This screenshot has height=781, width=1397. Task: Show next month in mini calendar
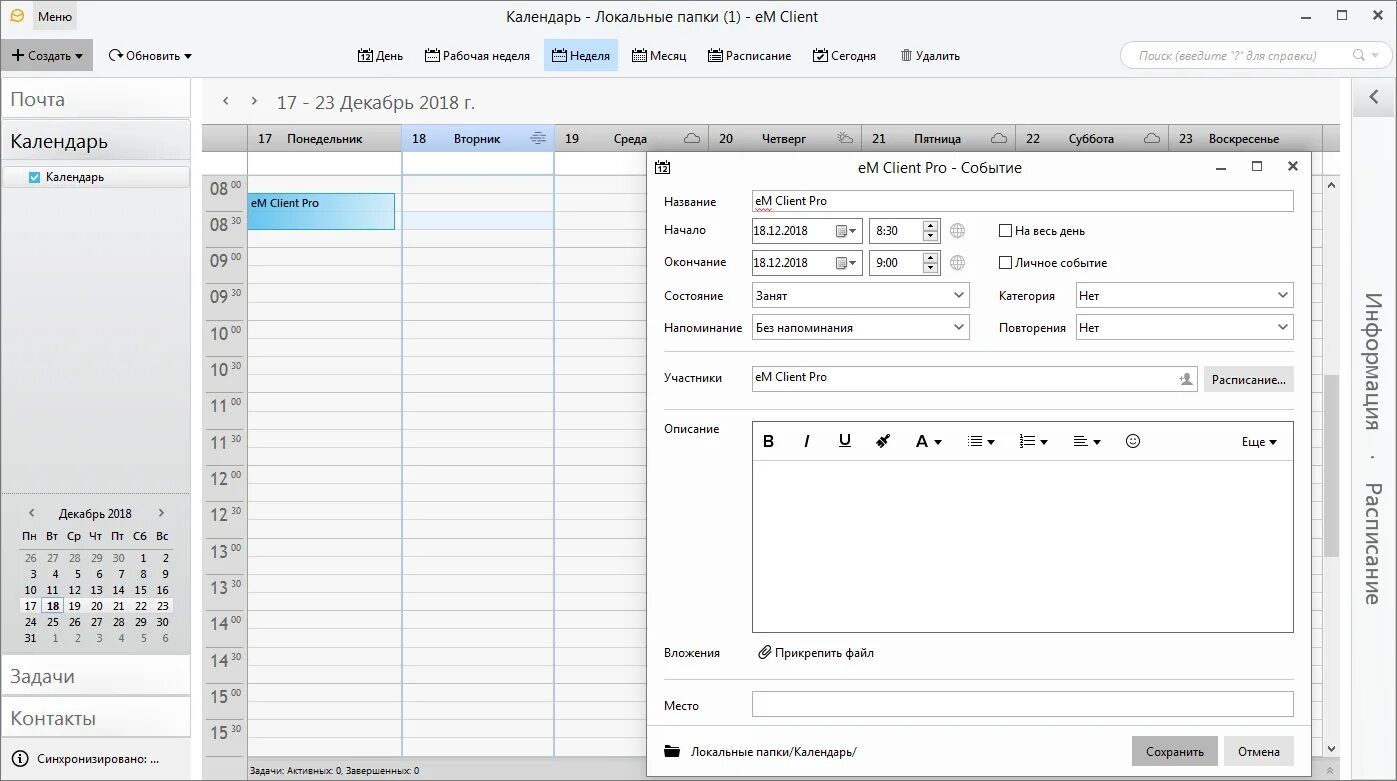tap(161, 513)
